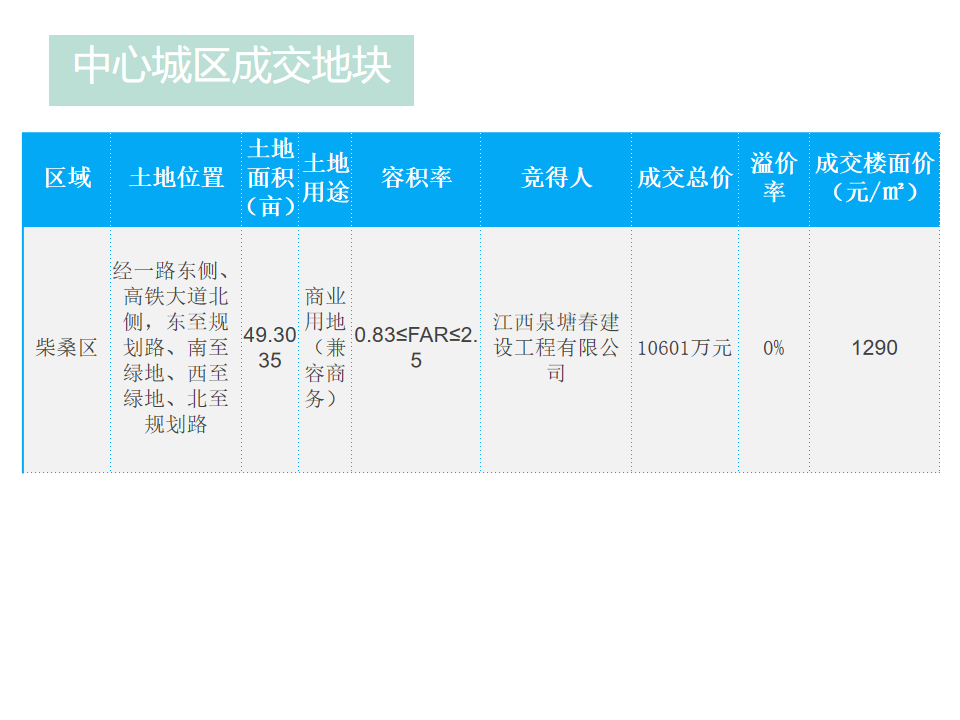Select the 0.83≤FAR≤2.5 cell
The width and height of the screenshot is (960, 720).
click(x=416, y=349)
